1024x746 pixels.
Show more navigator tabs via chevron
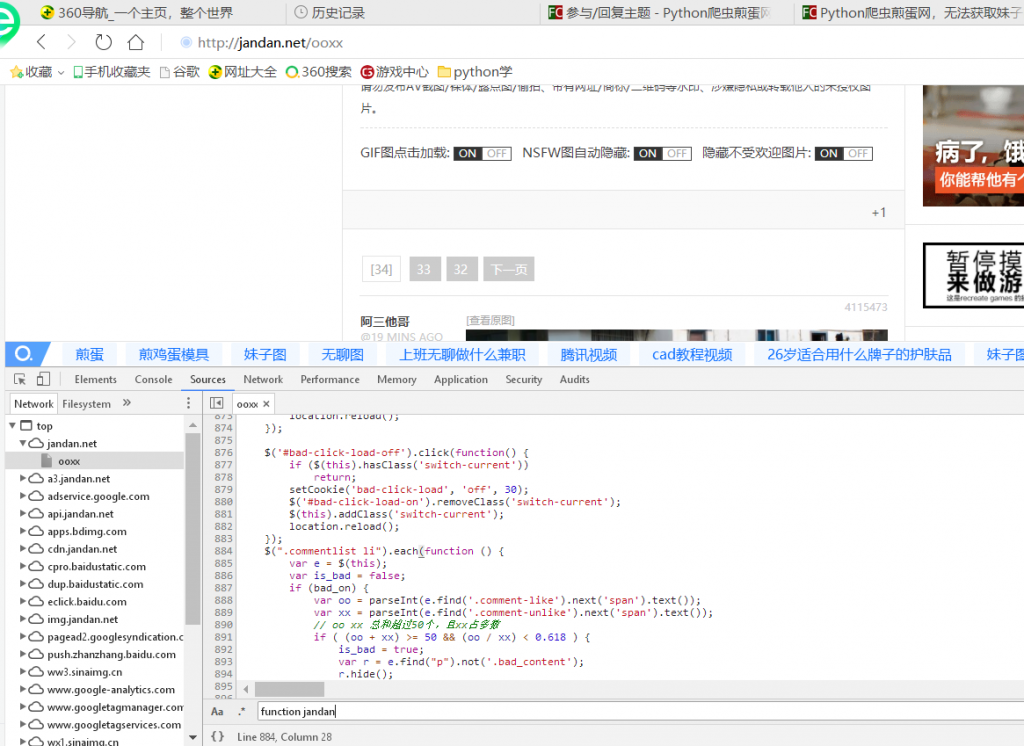(x=127, y=403)
